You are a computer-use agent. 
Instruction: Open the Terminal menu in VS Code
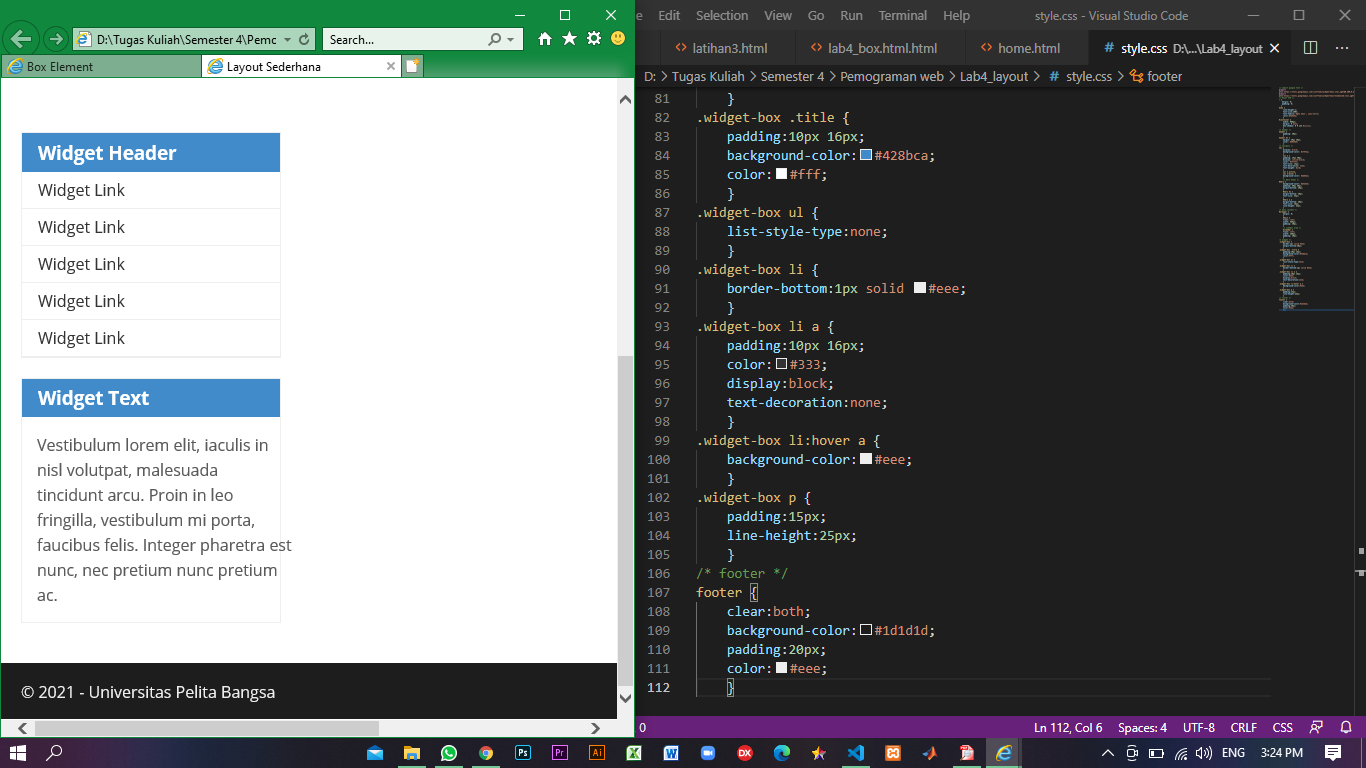902,15
